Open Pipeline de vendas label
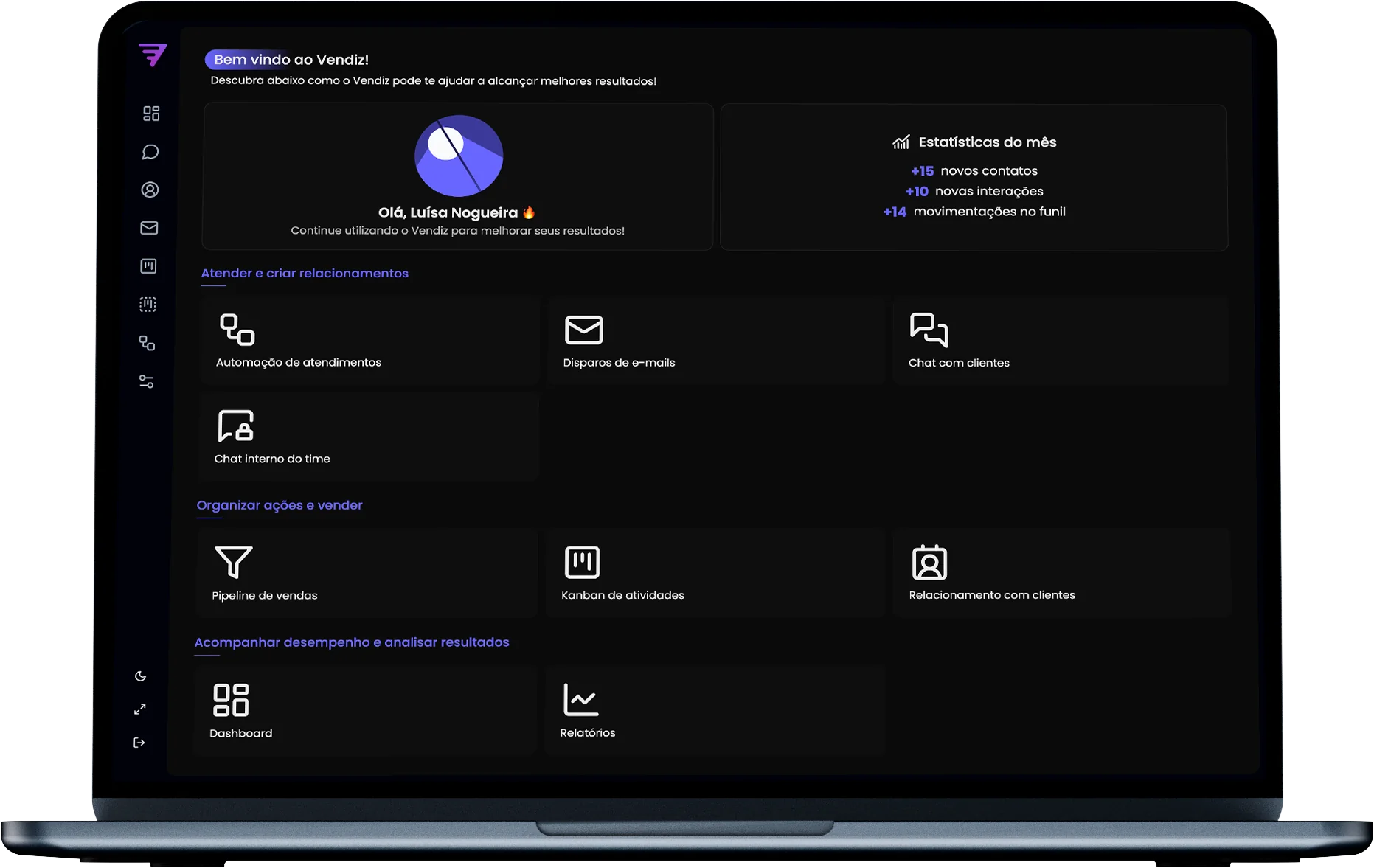Viewport: 1374px width, 868px height. click(x=265, y=596)
